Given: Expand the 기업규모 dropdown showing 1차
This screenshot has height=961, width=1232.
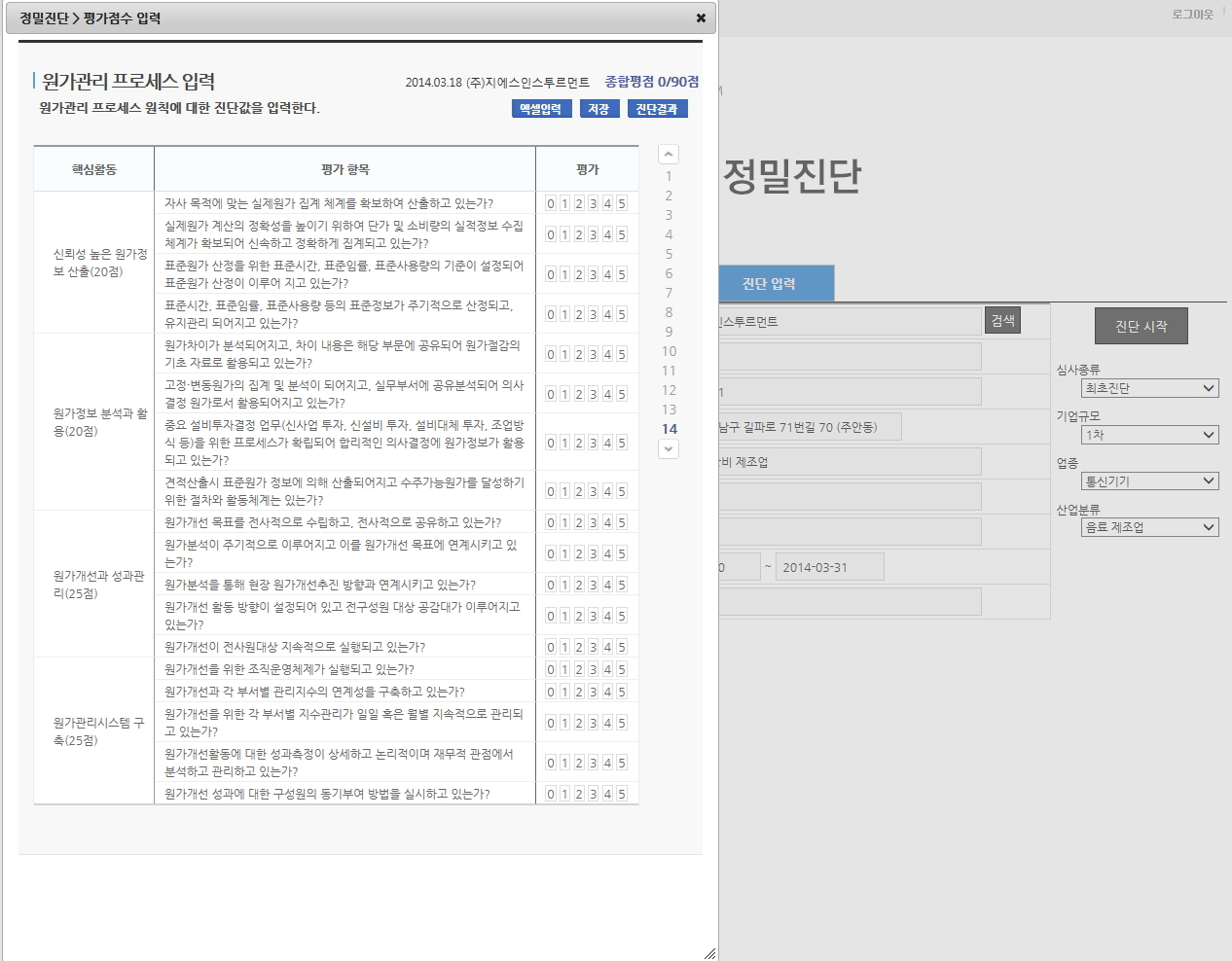Looking at the screenshot, I should tap(1149, 435).
